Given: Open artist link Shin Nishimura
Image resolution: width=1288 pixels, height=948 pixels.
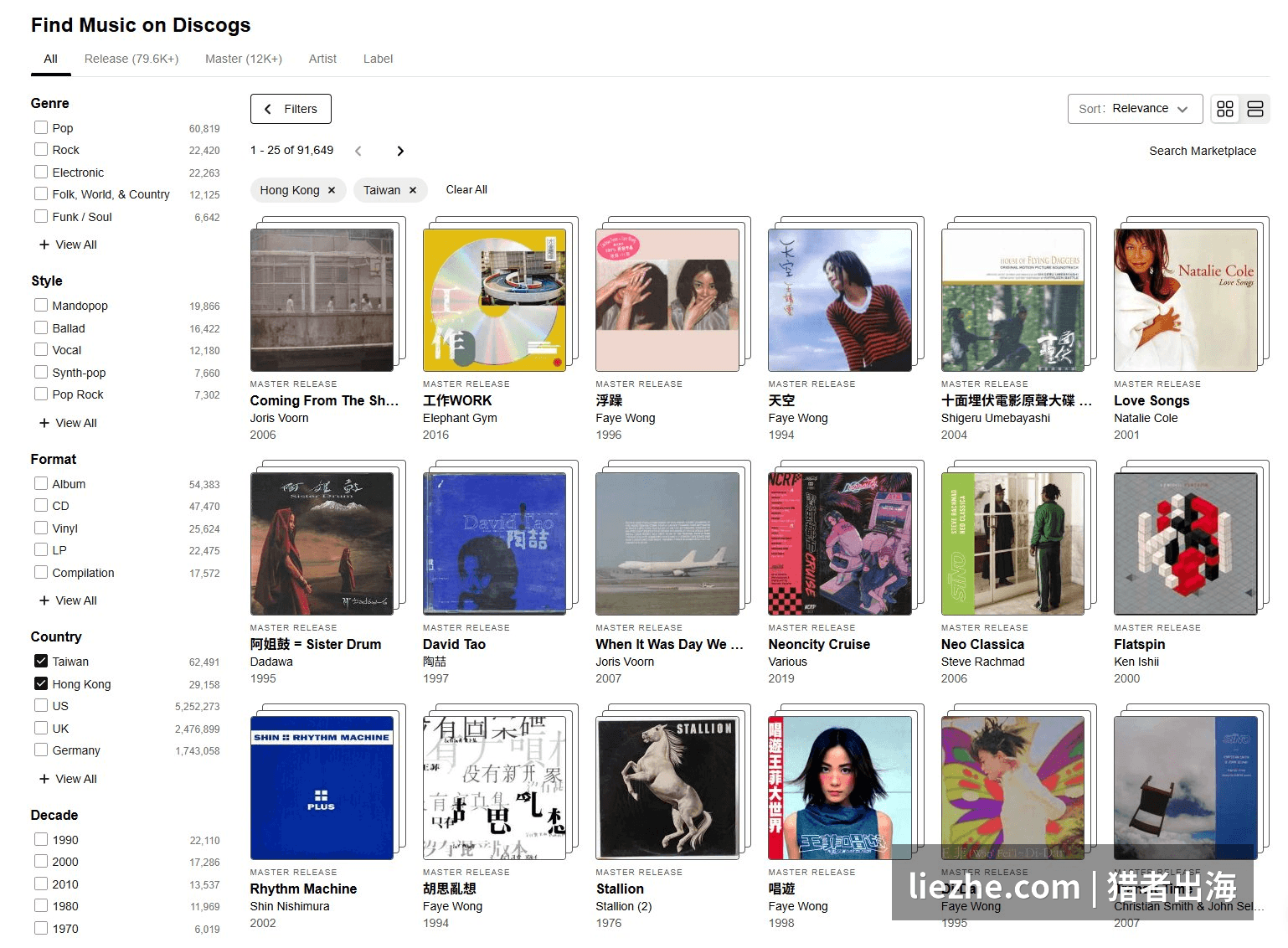Looking at the screenshot, I should pos(290,906).
